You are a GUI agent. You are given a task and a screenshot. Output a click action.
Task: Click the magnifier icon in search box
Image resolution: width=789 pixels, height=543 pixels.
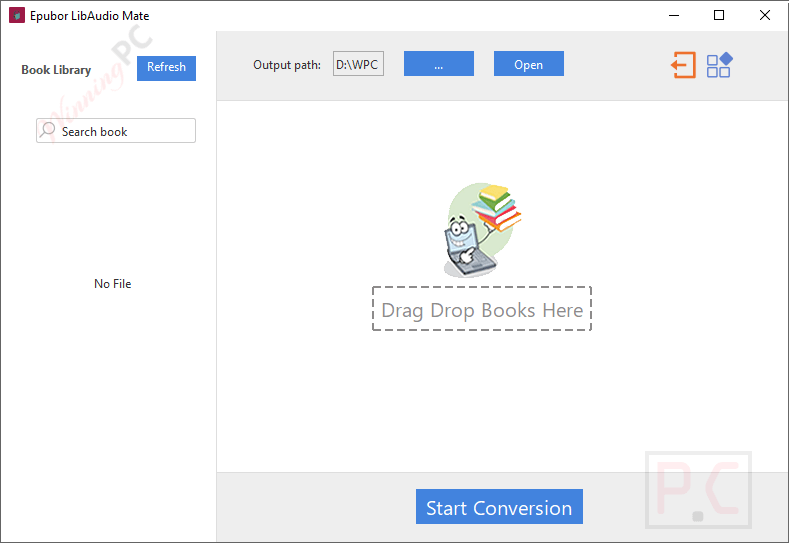click(x=47, y=130)
